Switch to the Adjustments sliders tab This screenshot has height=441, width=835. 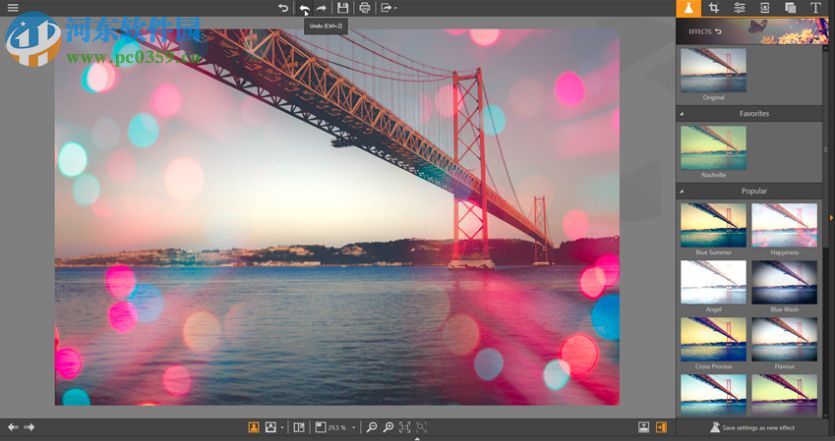click(739, 8)
